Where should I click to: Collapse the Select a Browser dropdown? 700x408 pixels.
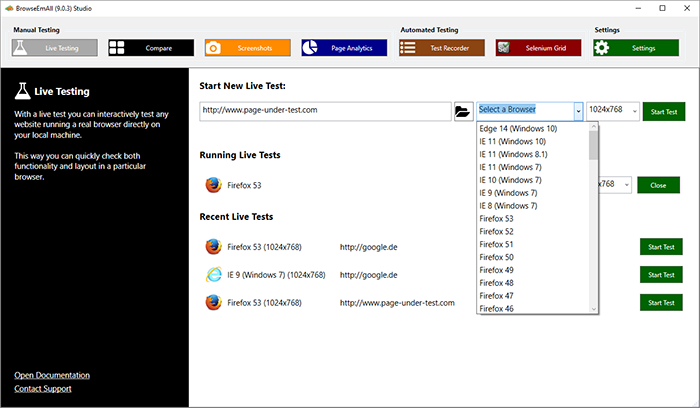[x=578, y=111]
